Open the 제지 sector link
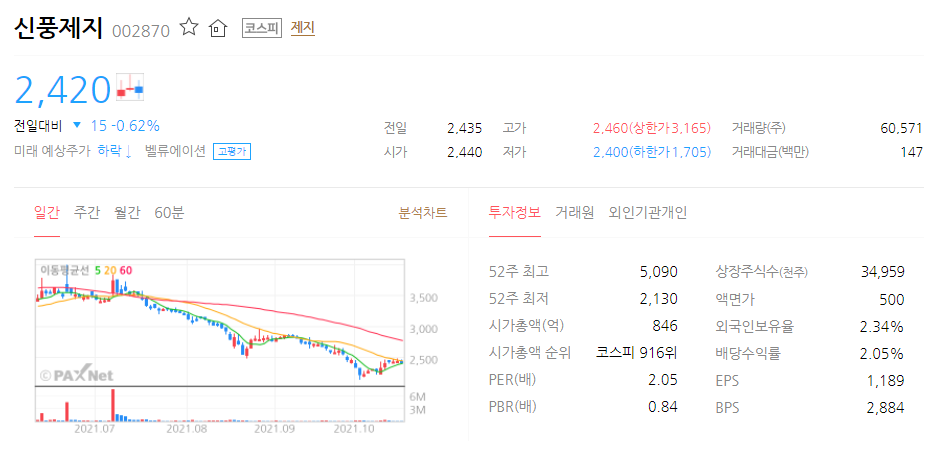This screenshot has height=451, width=935. pos(303,28)
